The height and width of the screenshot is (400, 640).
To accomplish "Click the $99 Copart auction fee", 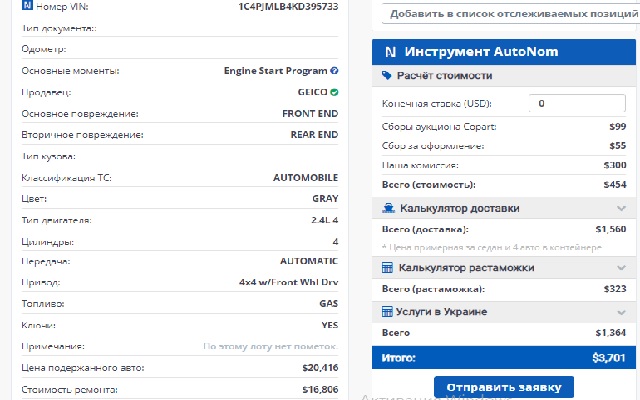I will tap(618, 127).
